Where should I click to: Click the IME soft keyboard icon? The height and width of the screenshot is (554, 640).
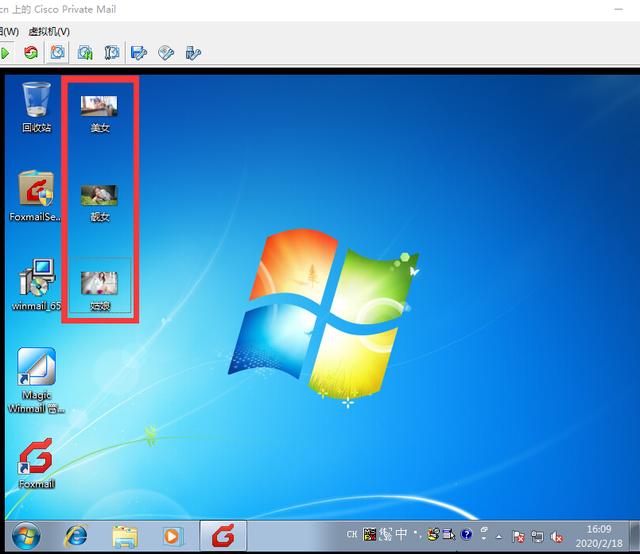(x=449, y=534)
